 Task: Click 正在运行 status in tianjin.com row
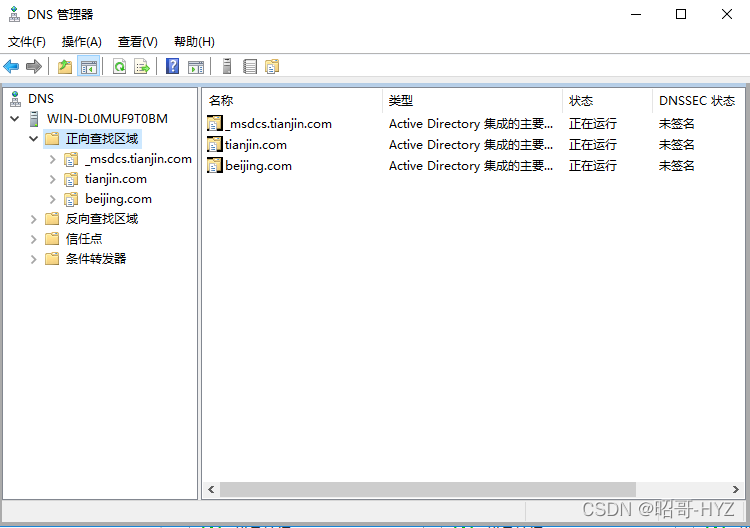tap(593, 144)
